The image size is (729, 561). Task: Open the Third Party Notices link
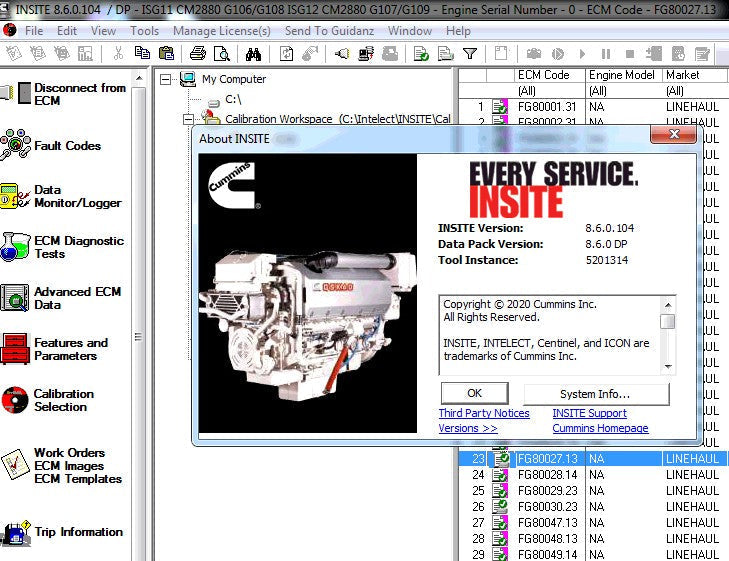pos(484,413)
